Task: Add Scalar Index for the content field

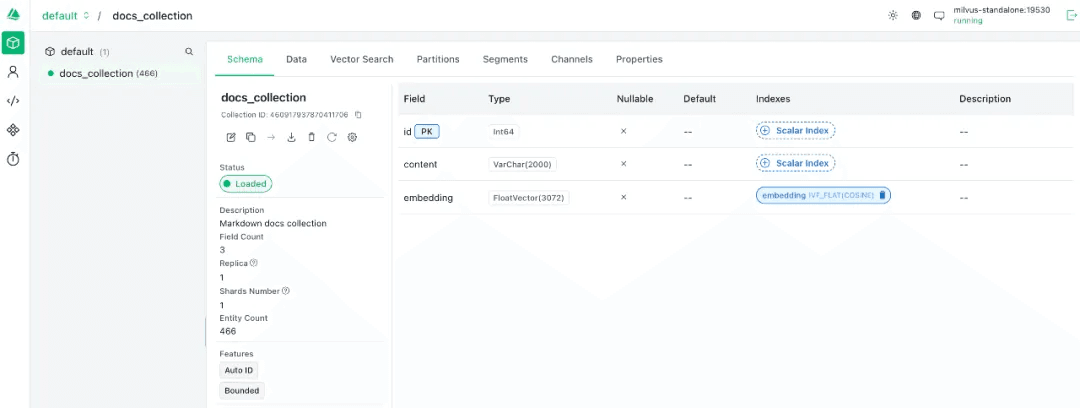Action: point(795,163)
